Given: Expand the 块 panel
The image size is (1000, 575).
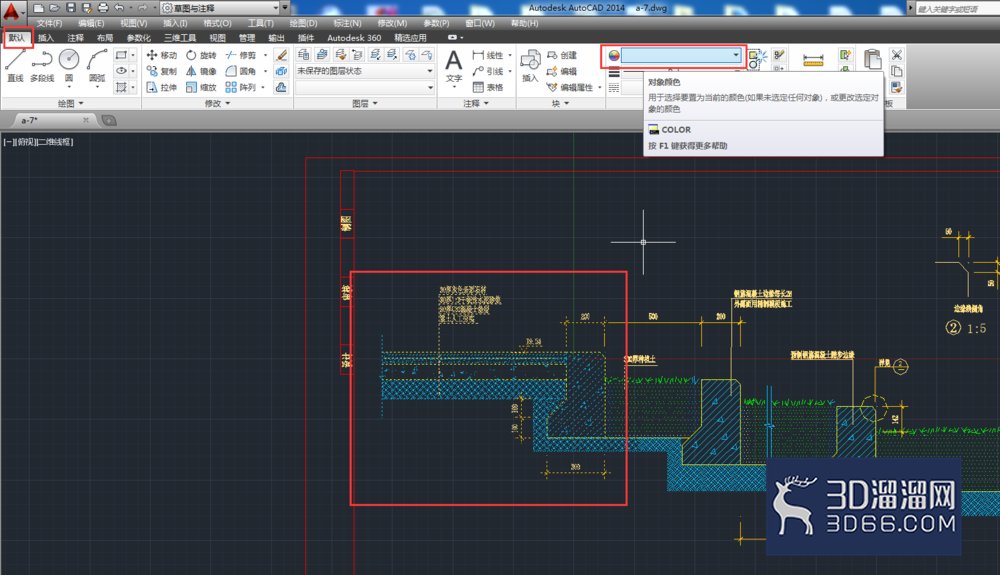Looking at the screenshot, I should pos(560,103).
